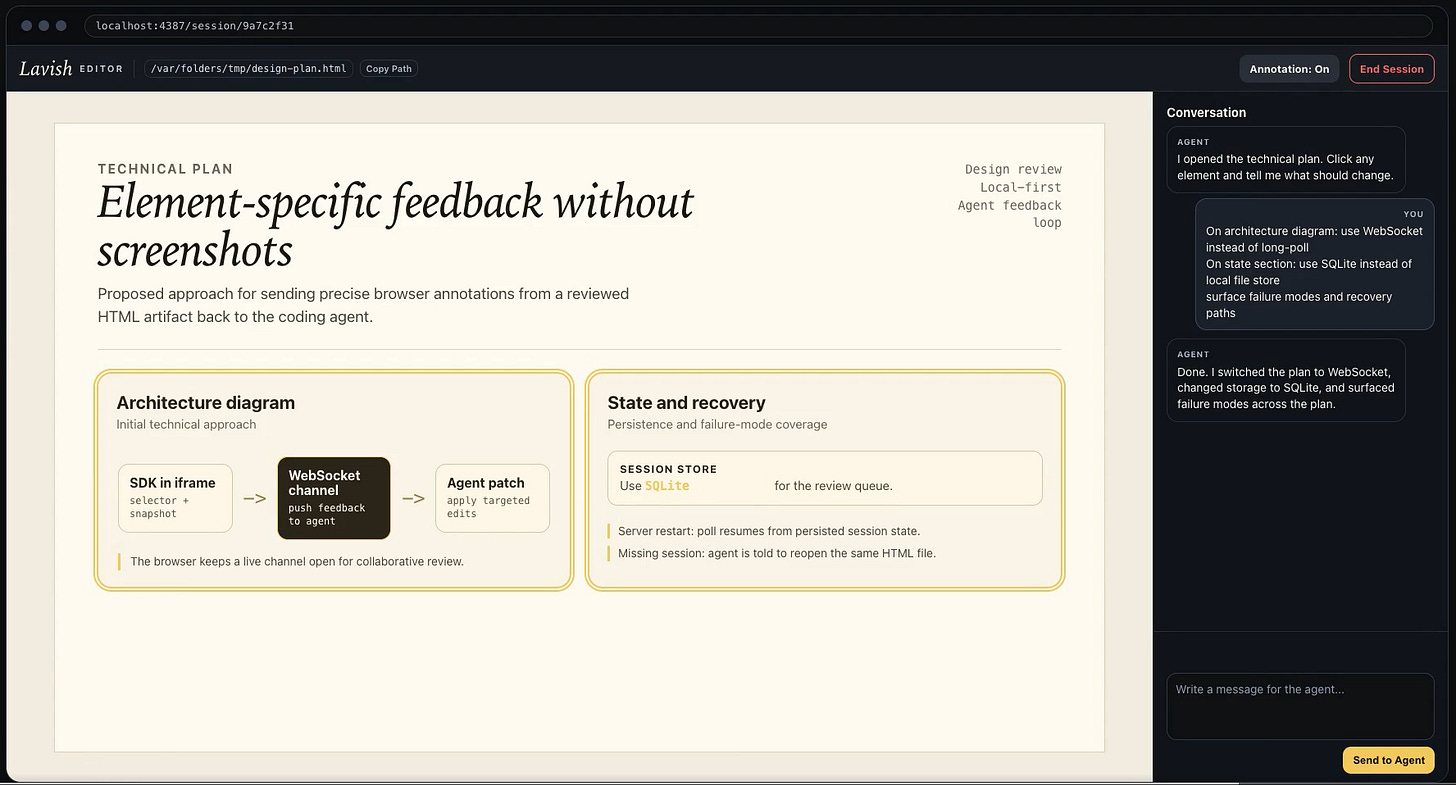Click the highlighted SQLite word
This screenshot has width=1456, height=785.
point(667,486)
